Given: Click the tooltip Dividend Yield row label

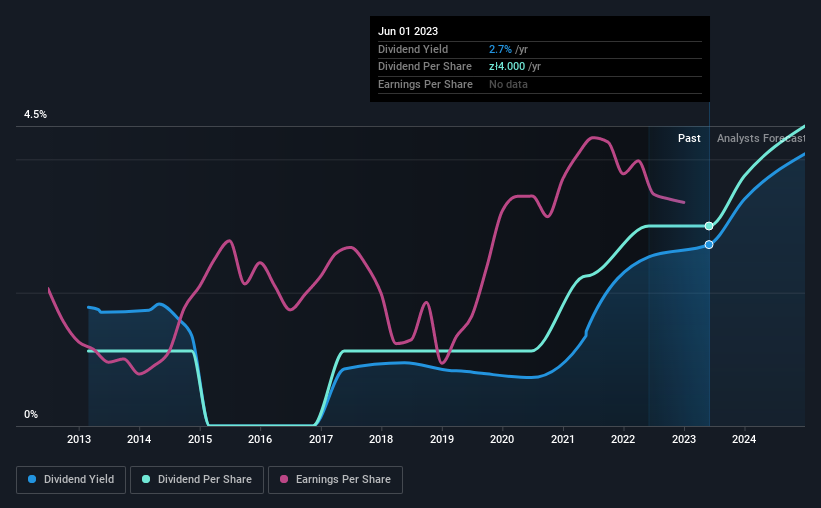Looking at the screenshot, I should click(x=413, y=49).
